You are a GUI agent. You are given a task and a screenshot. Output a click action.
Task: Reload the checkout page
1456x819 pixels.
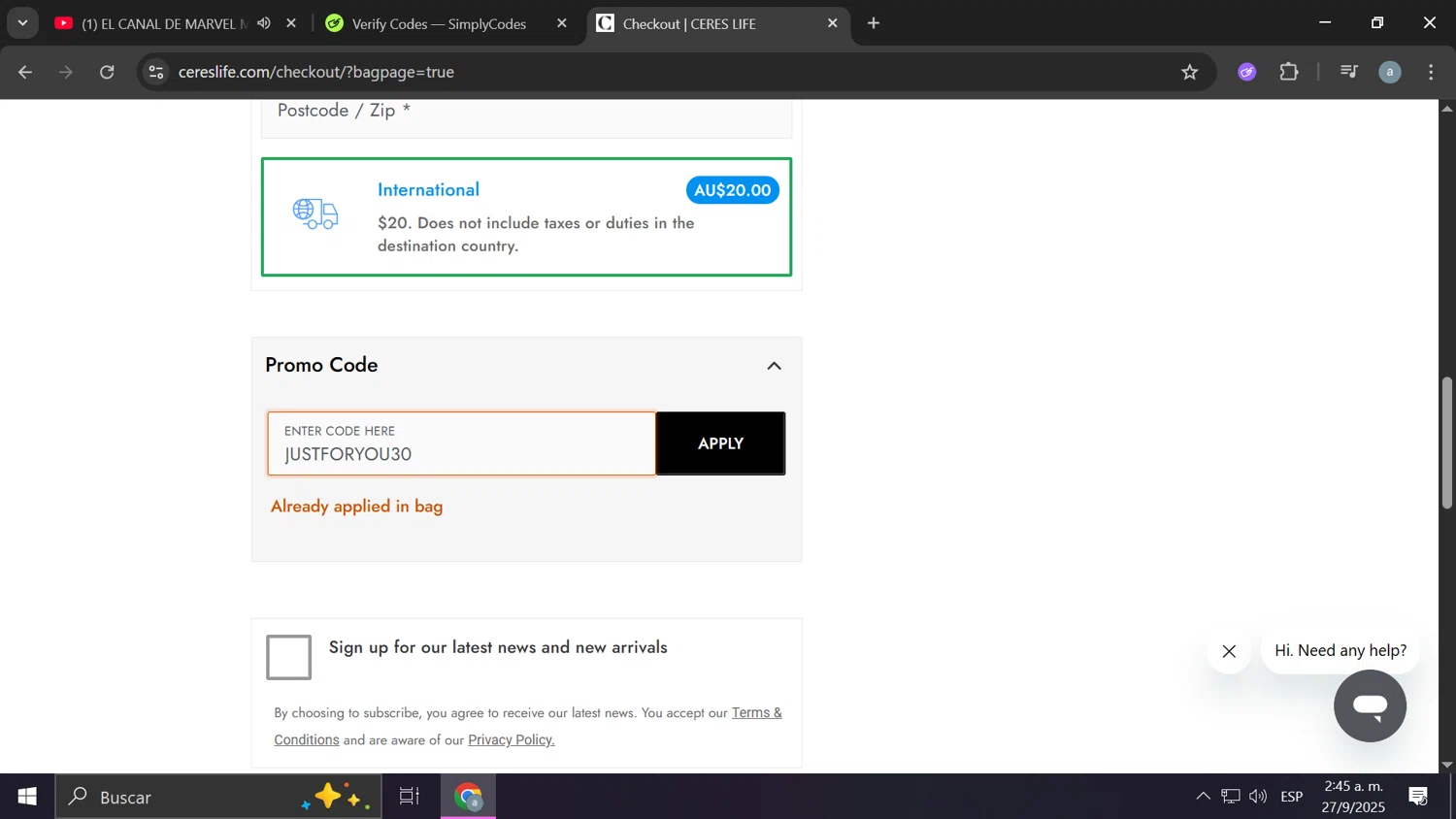(x=107, y=72)
